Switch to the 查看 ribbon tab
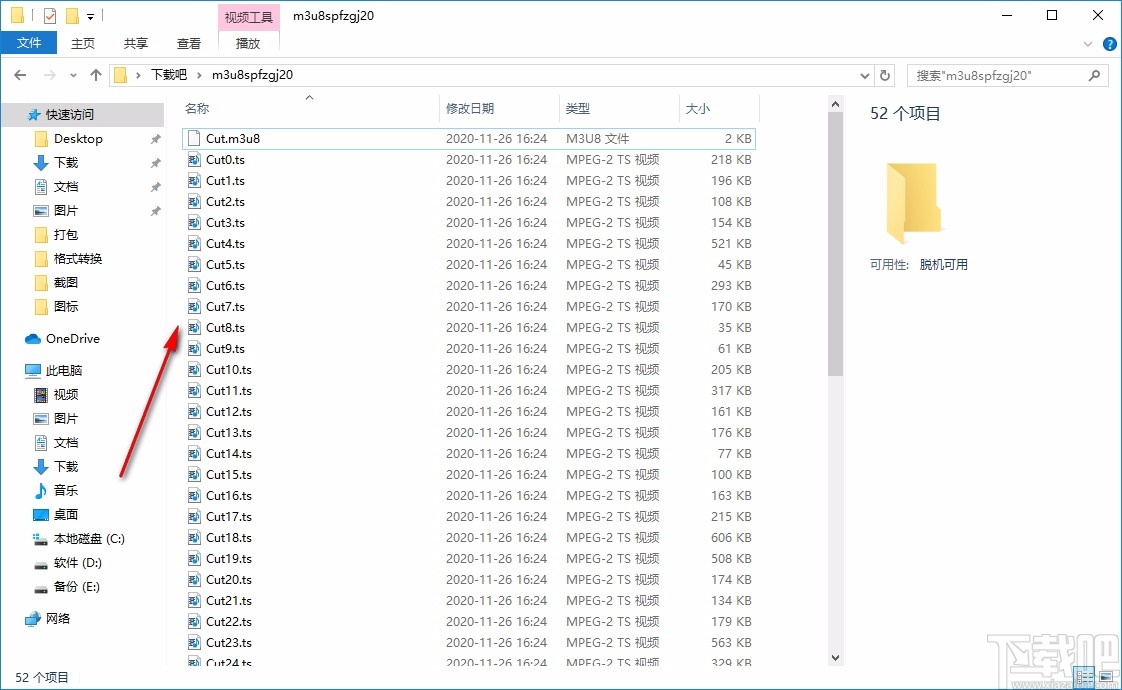 (x=189, y=43)
